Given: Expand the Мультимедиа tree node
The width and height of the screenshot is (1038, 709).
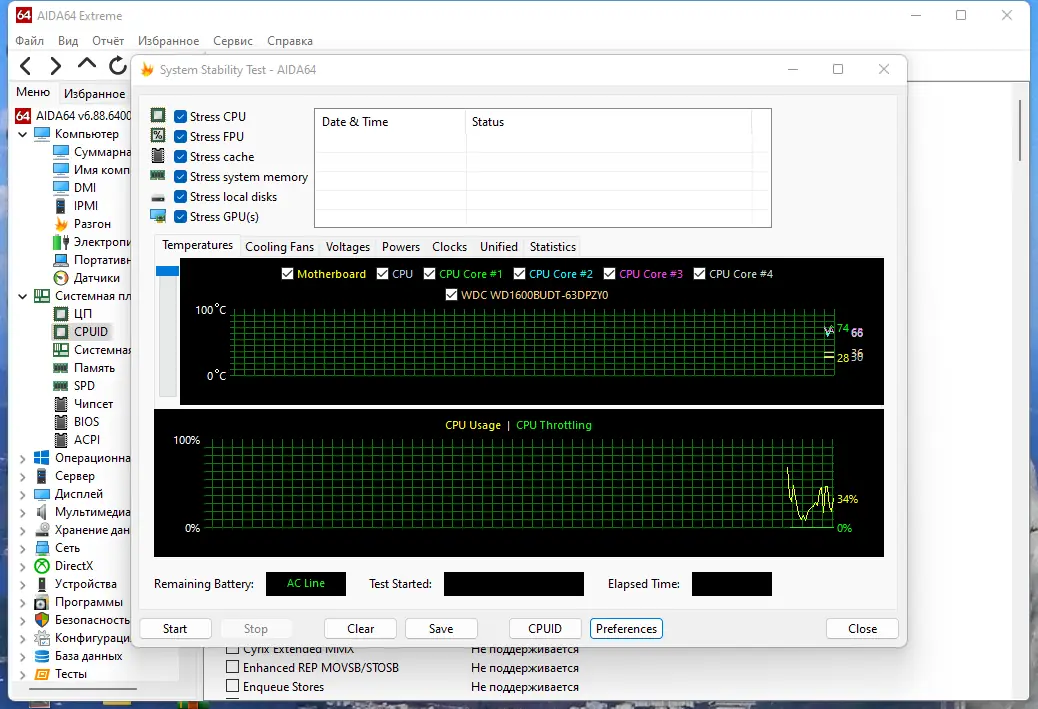Looking at the screenshot, I should (x=23, y=512).
